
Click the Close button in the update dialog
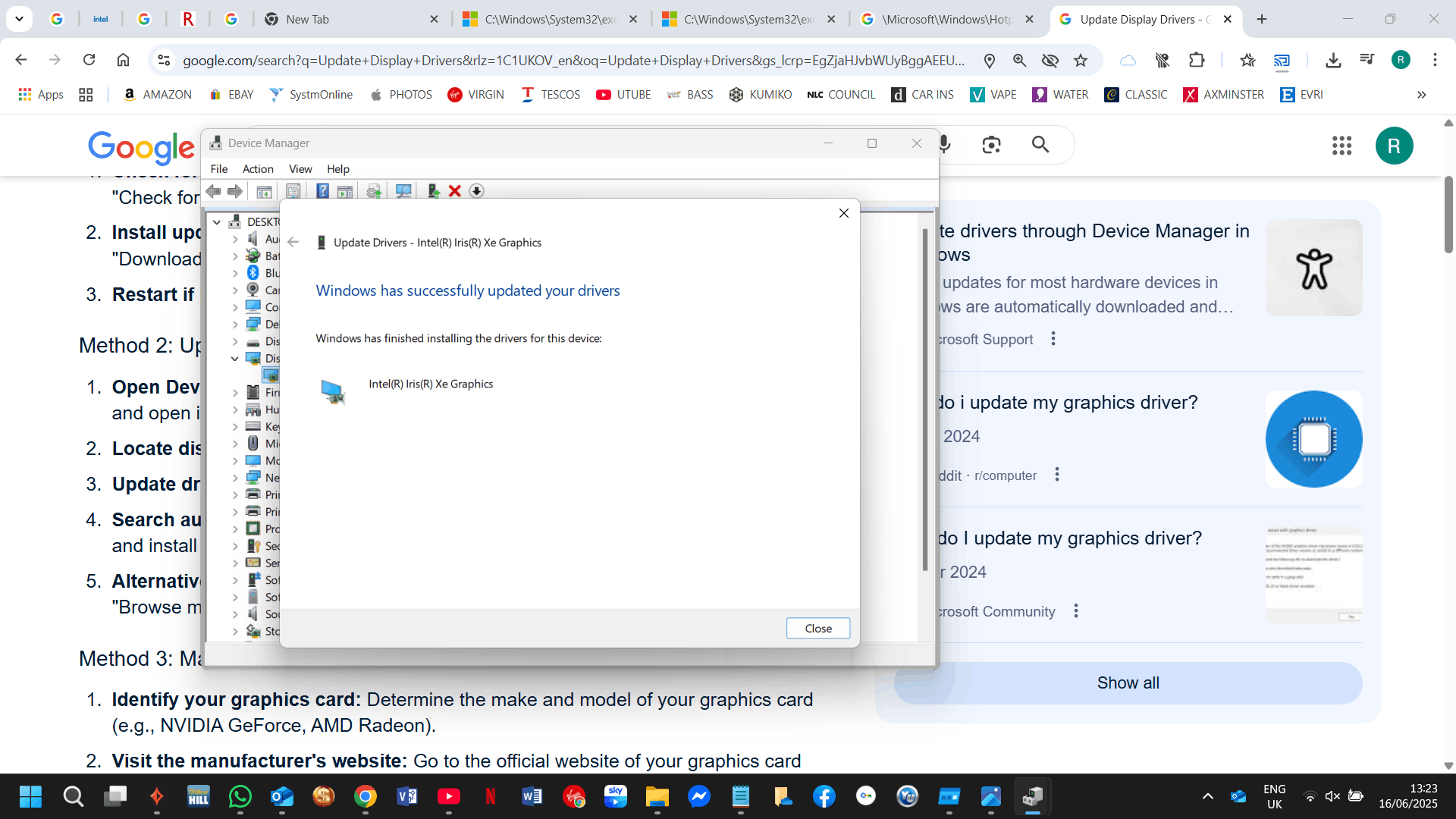817,628
